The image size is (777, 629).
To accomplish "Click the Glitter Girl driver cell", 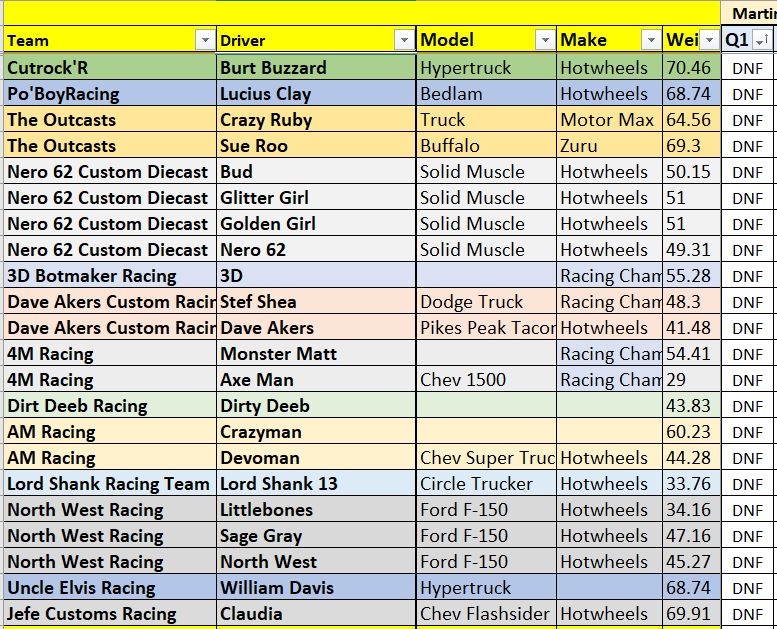I will (x=316, y=198).
